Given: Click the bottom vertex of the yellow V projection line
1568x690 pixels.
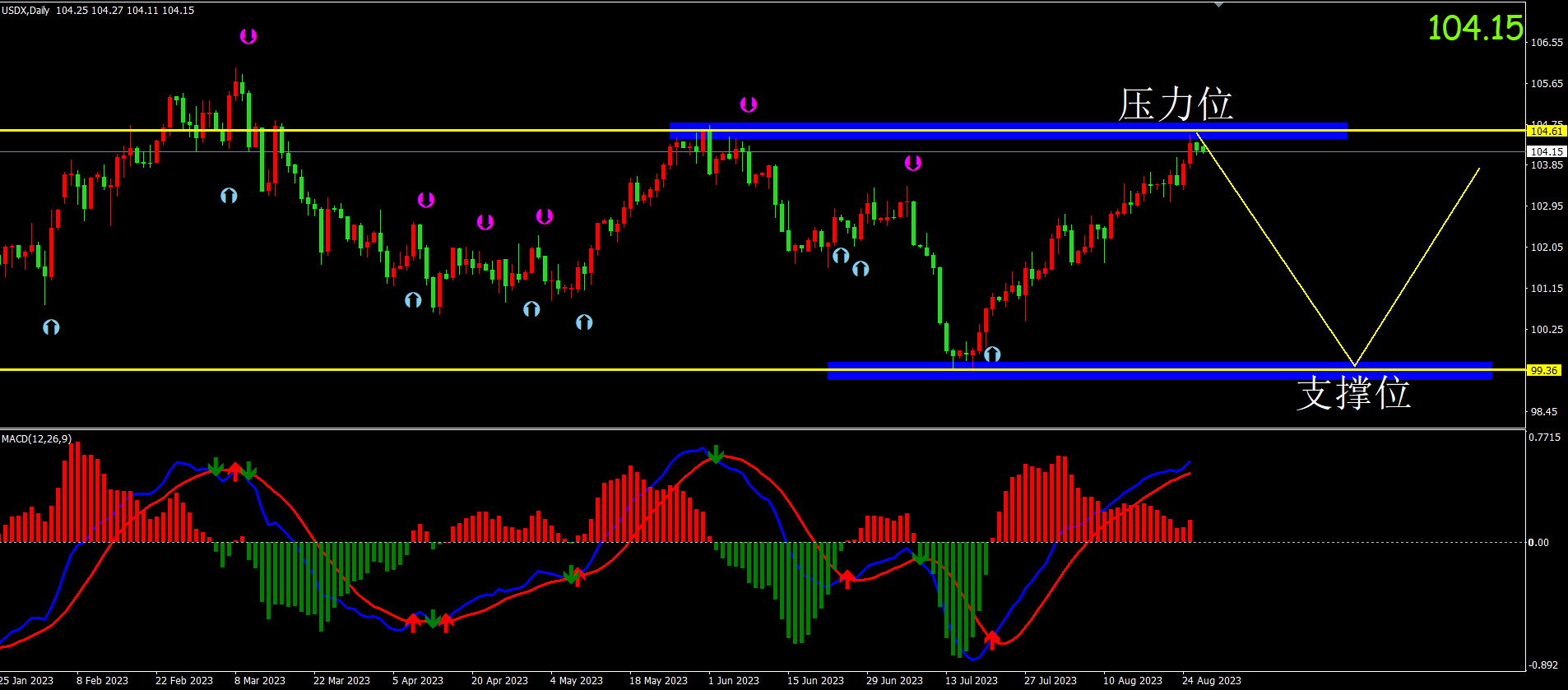Looking at the screenshot, I should pyautogui.click(x=1354, y=365).
